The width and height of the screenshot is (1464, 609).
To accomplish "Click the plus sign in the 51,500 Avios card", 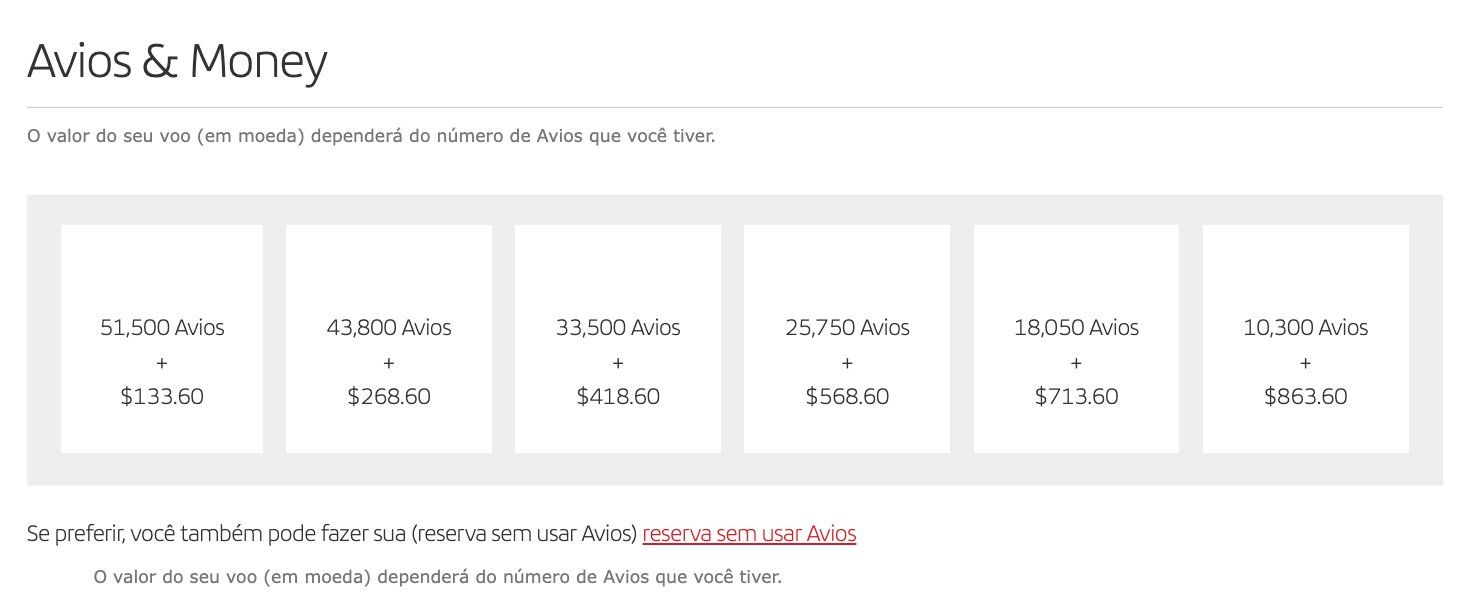I will coord(162,363).
